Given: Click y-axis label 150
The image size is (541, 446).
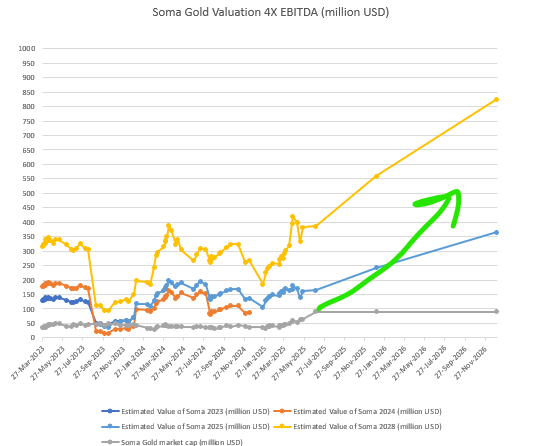Looking at the screenshot, I should pyautogui.click(x=29, y=295).
